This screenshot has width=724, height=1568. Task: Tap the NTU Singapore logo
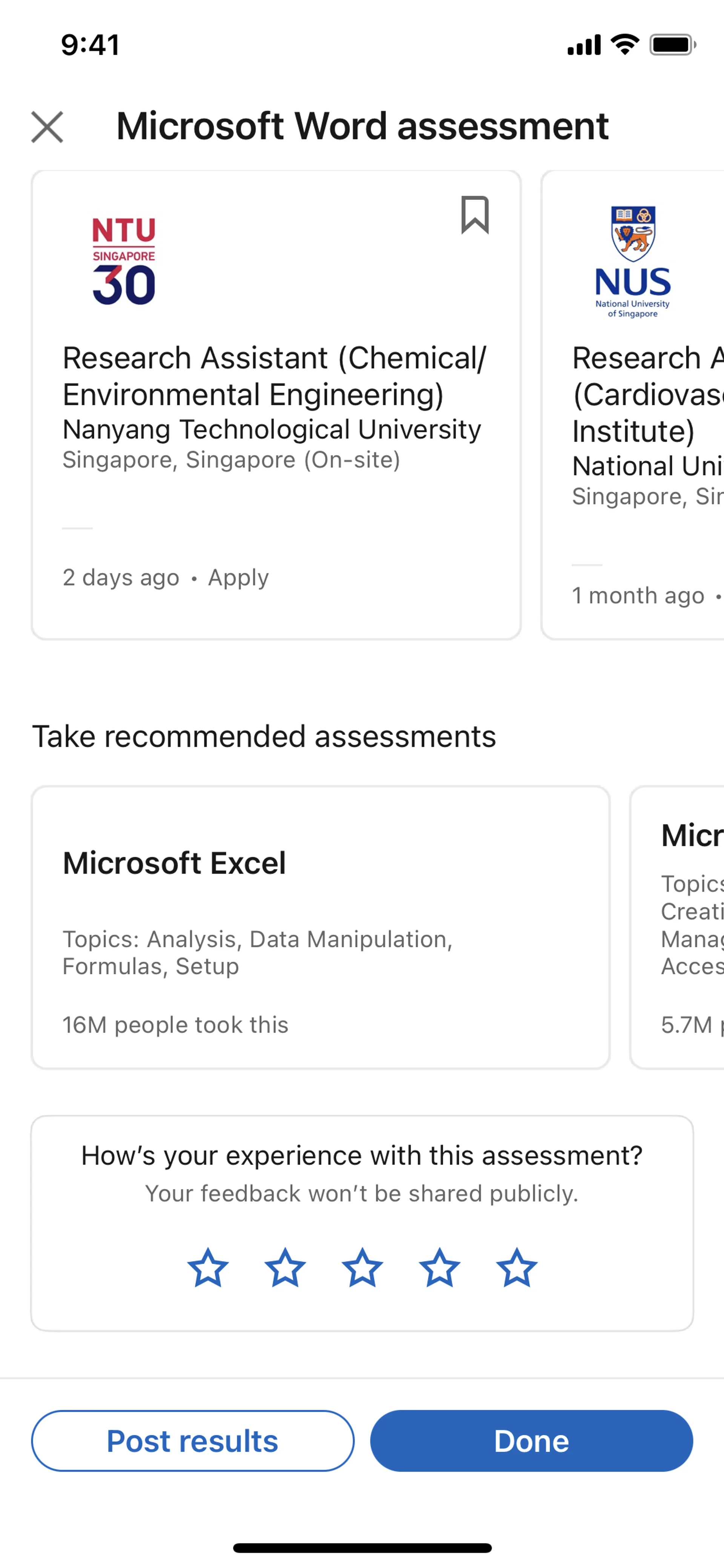pyautogui.click(x=124, y=261)
